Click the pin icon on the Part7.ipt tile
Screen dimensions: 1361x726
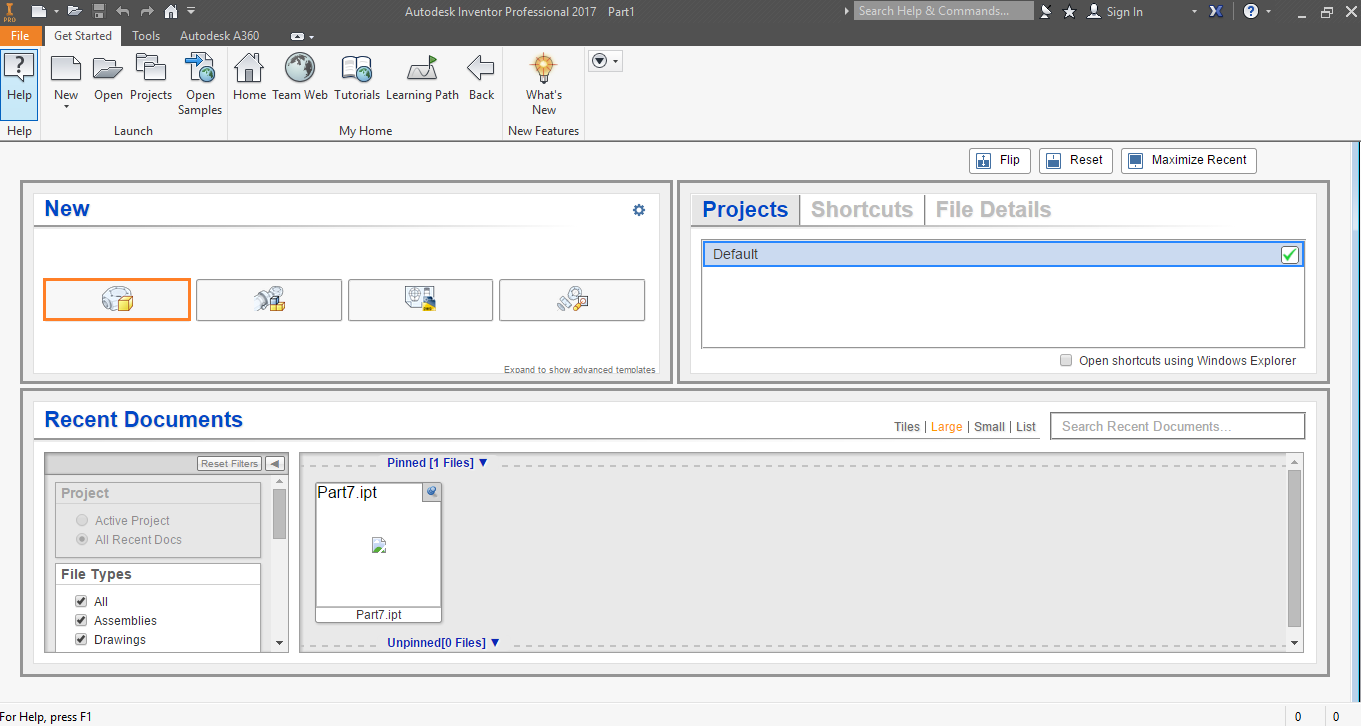pos(431,491)
